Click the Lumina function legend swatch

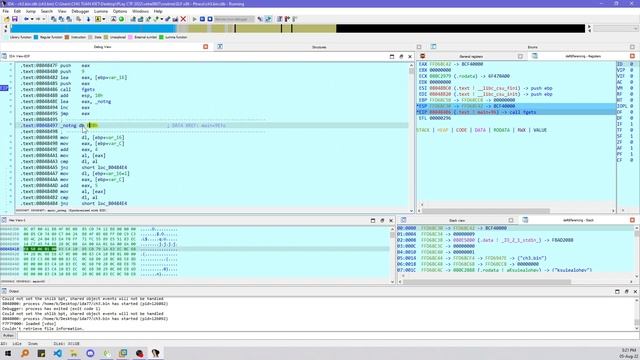coord(161,37)
